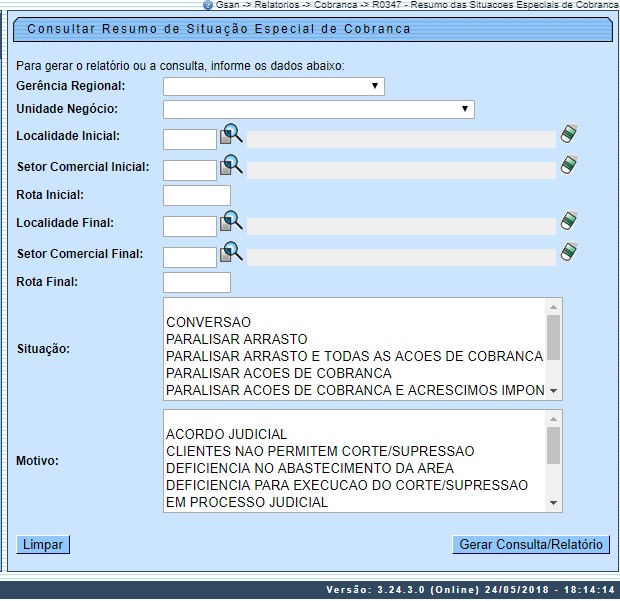The width and height of the screenshot is (620, 601).
Task: Select PARALISAR ARRASTO in Situação list
Action: 237,339
